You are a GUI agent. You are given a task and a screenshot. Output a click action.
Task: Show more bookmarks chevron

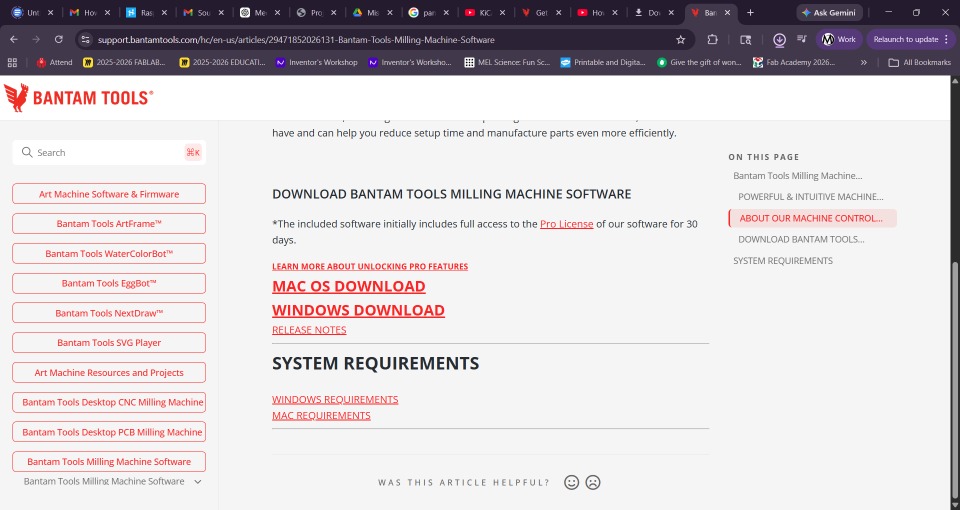(x=863, y=62)
